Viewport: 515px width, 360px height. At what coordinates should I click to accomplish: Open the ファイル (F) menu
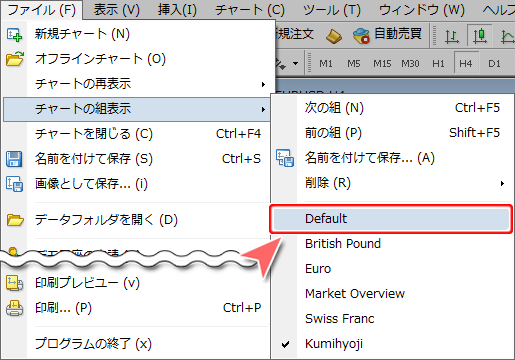(42, 10)
